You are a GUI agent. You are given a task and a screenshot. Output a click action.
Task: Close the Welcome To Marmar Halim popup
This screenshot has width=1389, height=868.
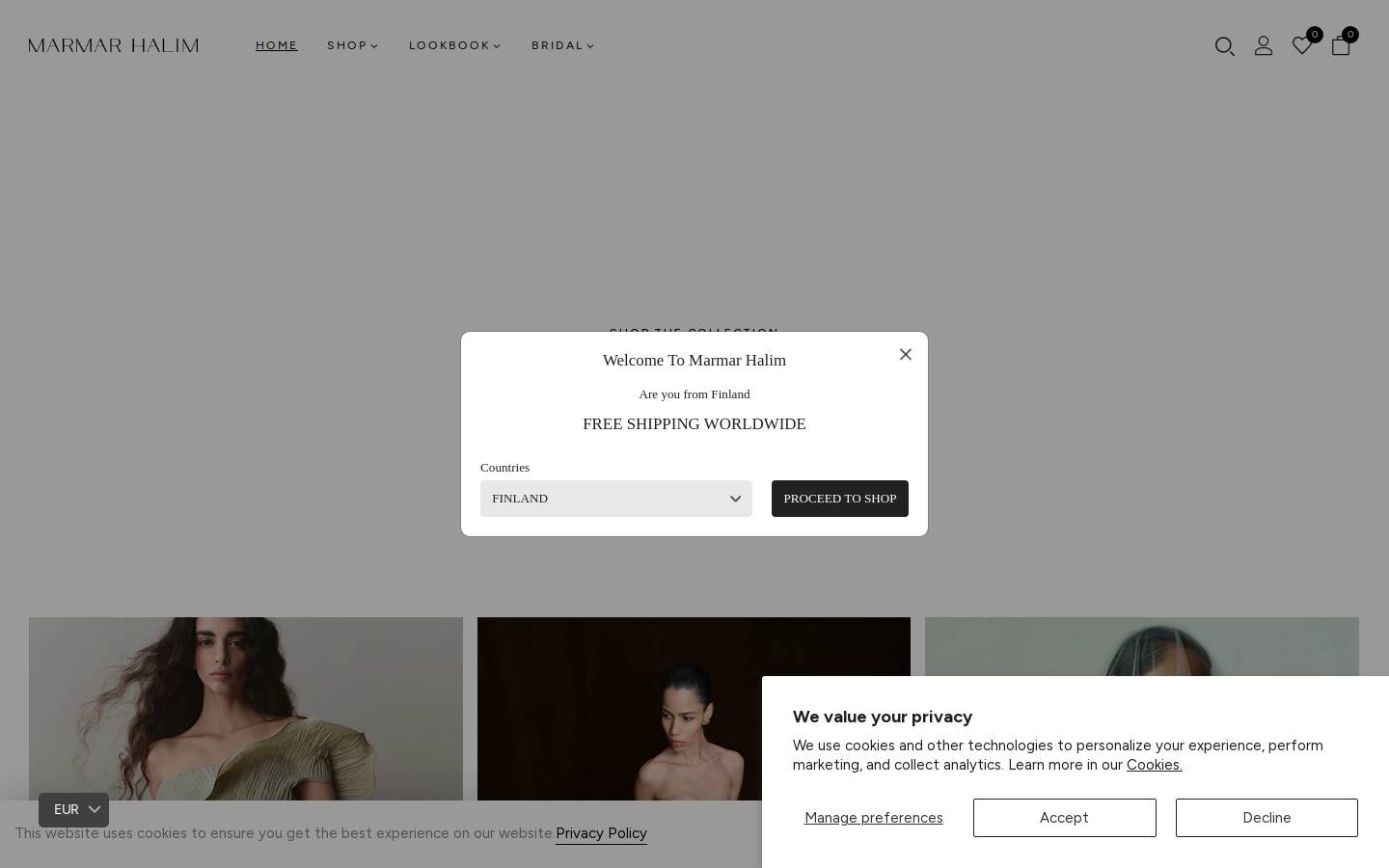[906, 354]
